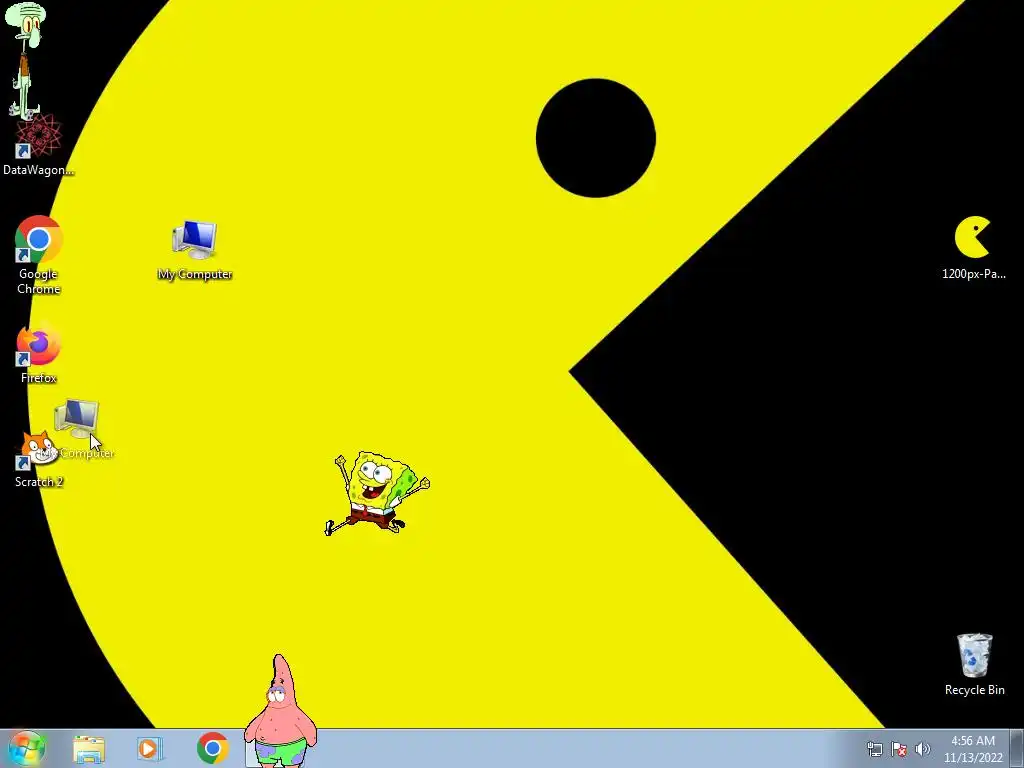The width and height of the screenshot is (1024, 768).
Task: Select the My Computer icon beside Google Chrome
Action: 195,249
